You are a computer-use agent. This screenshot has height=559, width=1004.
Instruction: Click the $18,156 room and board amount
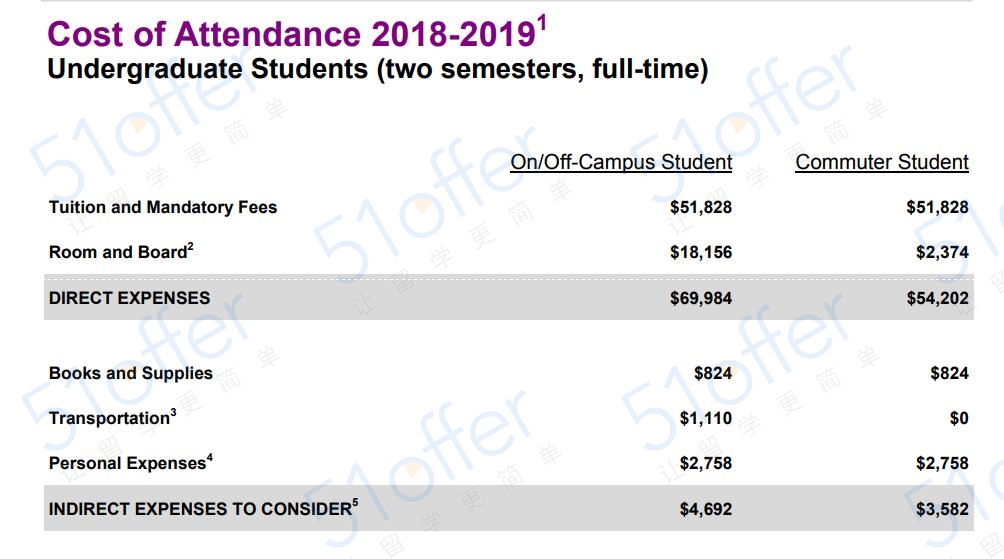pyautogui.click(x=700, y=252)
